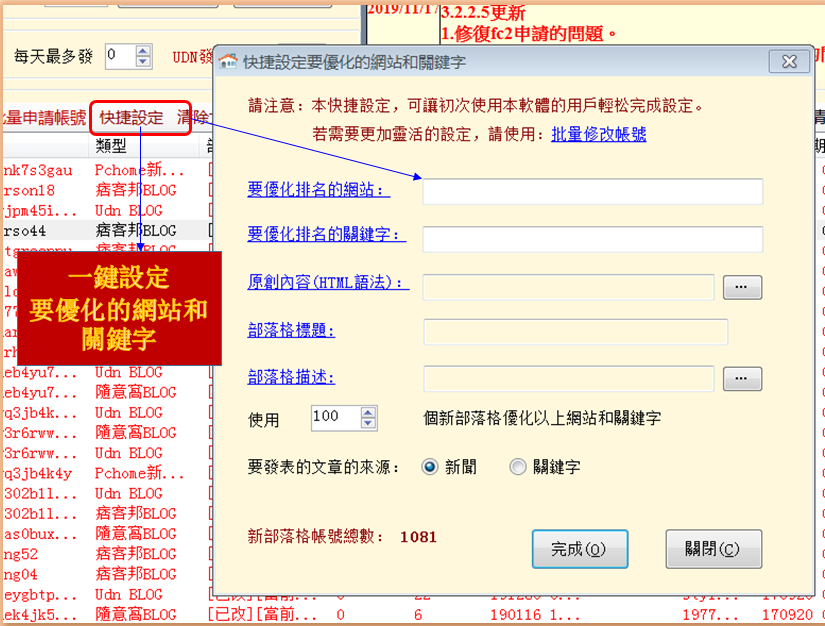Click the 類型 column header

111,146
